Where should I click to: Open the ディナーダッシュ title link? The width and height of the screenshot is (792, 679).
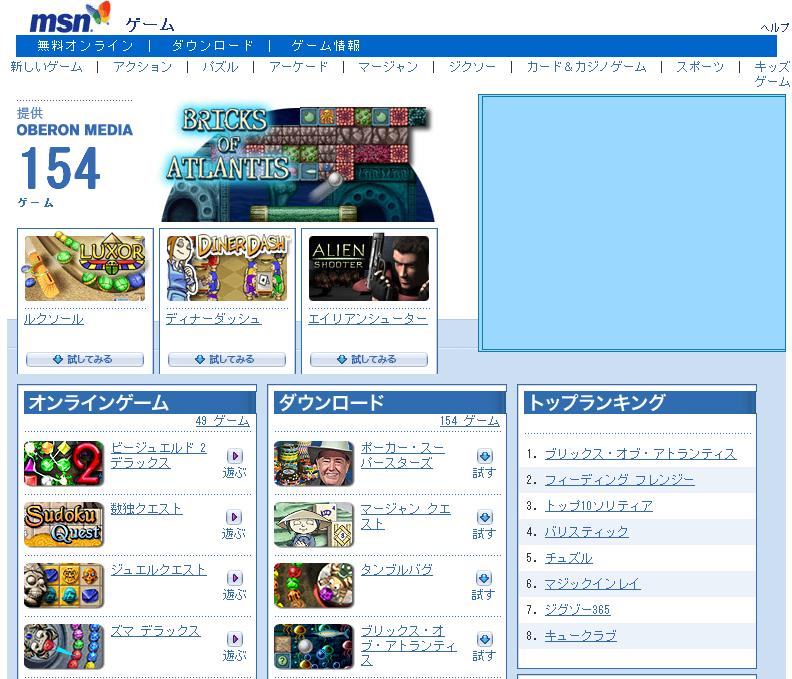214,319
